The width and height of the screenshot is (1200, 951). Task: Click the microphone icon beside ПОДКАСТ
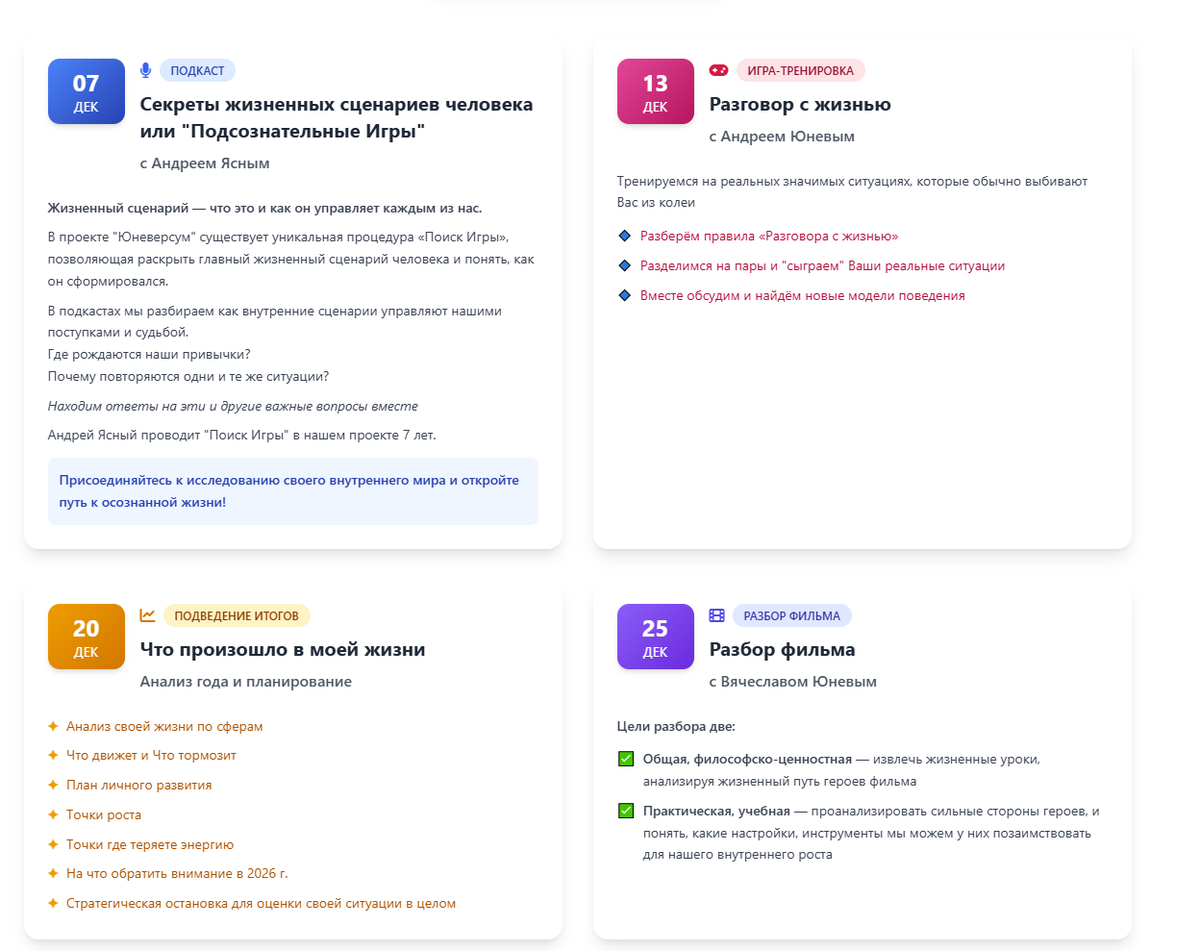(x=146, y=70)
